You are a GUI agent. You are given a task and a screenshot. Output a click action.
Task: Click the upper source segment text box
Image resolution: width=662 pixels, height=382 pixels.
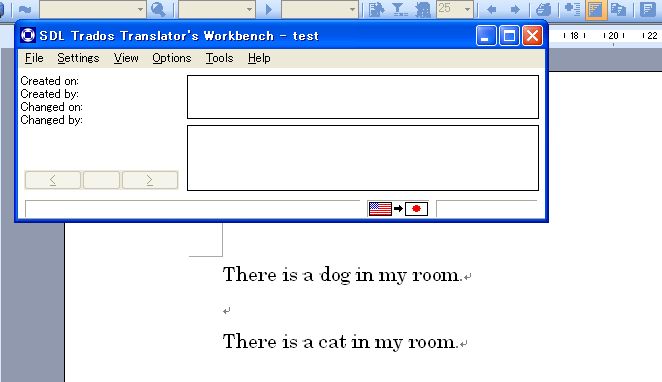pyautogui.click(x=363, y=97)
